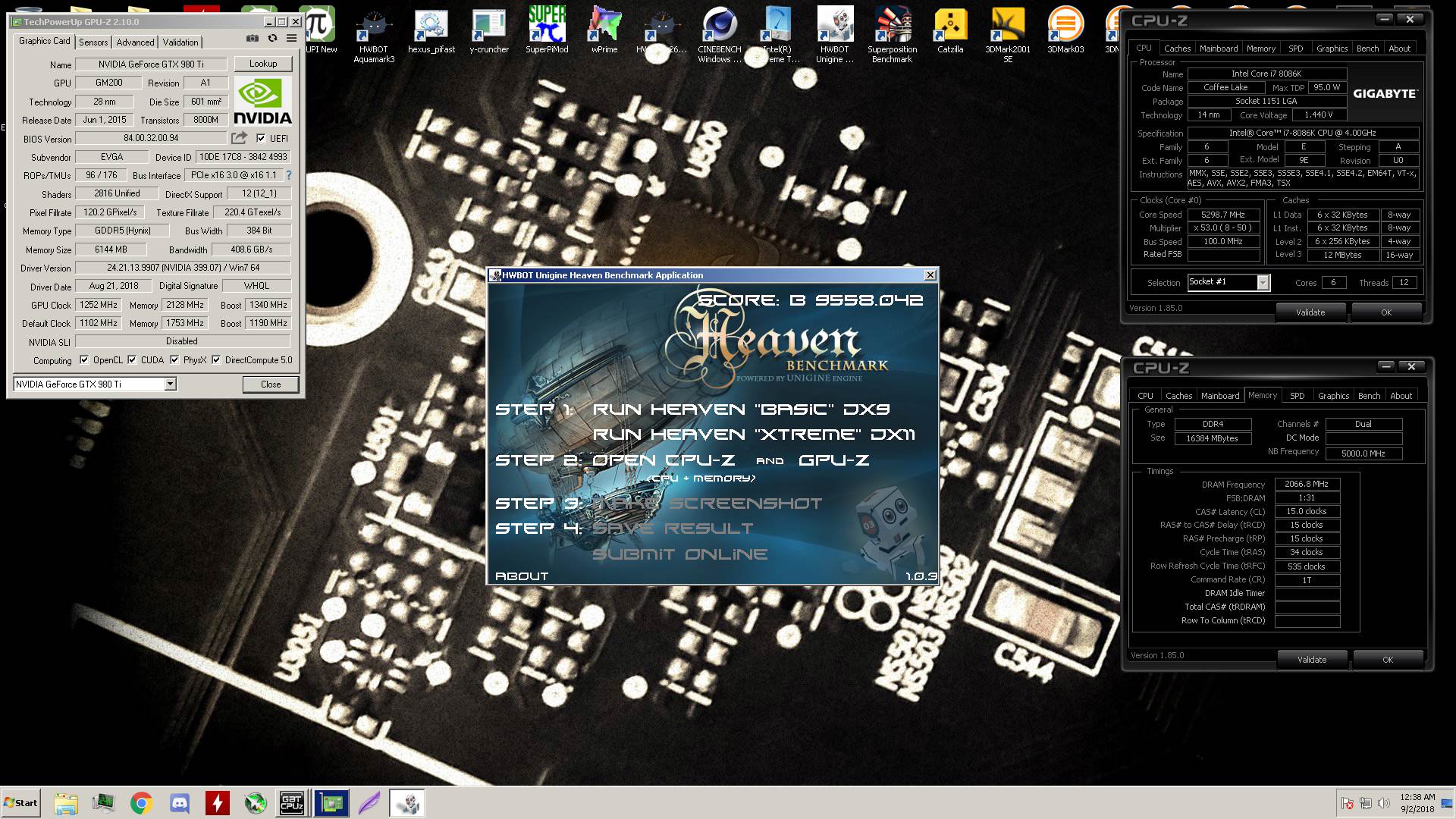Open the Caches tab in upper CPU-Z window
Viewport: 1456px width, 819px height.
pyautogui.click(x=1178, y=49)
